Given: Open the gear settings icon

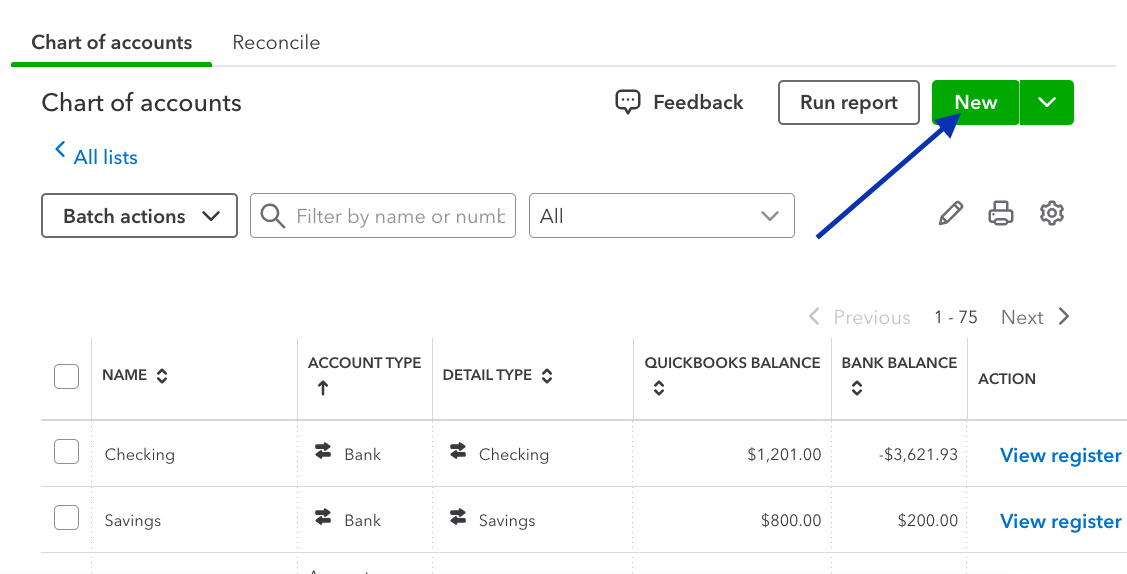Looking at the screenshot, I should click(1051, 213).
